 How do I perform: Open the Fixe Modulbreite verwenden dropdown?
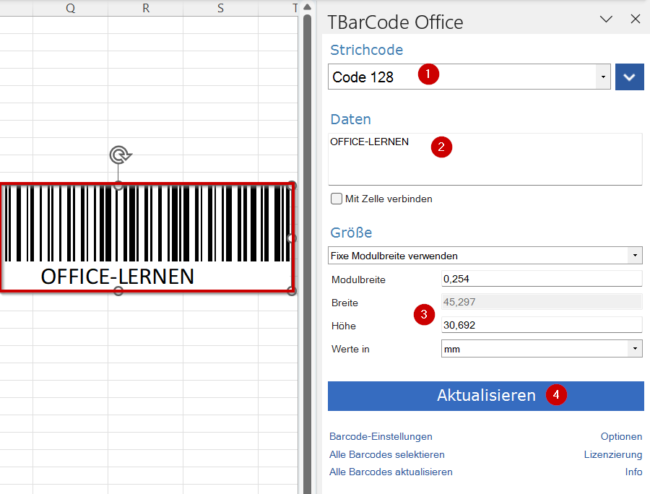(x=485, y=255)
